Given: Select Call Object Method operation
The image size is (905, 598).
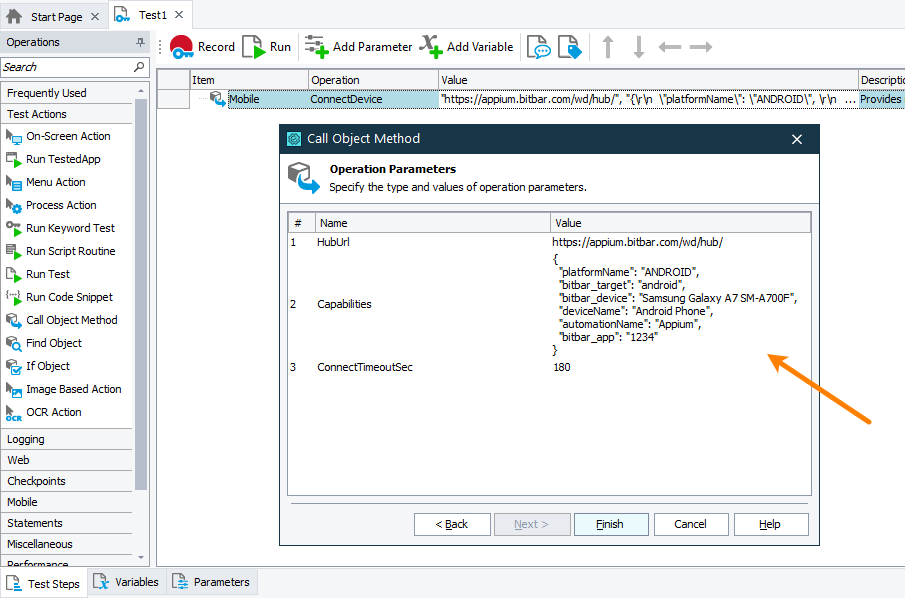Looking at the screenshot, I should [71, 320].
